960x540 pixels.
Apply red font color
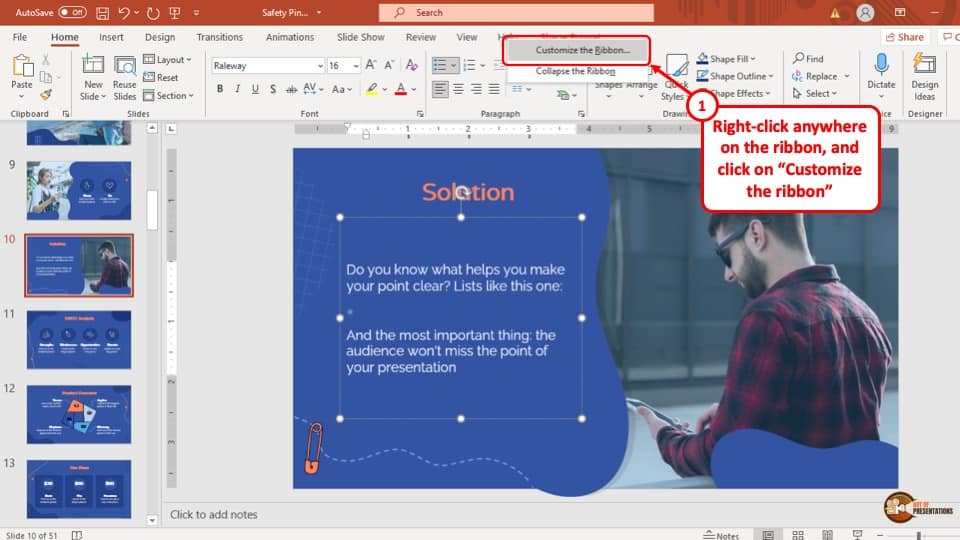(401, 89)
